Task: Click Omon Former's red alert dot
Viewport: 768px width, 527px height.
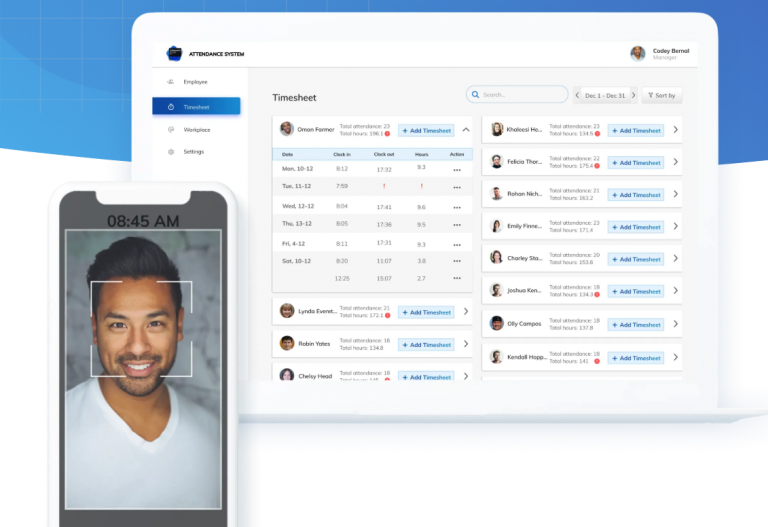Action: [x=387, y=134]
